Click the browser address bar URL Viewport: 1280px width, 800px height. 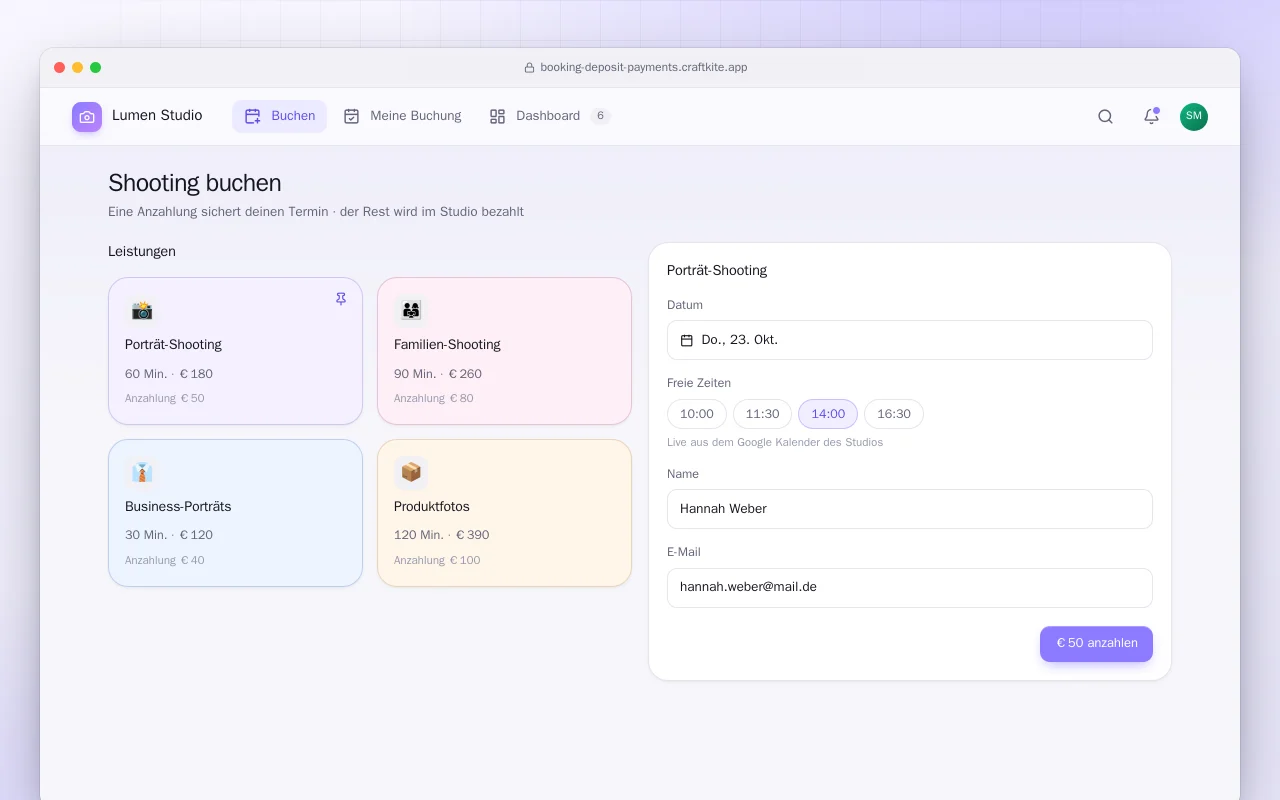tap(644, 68)
